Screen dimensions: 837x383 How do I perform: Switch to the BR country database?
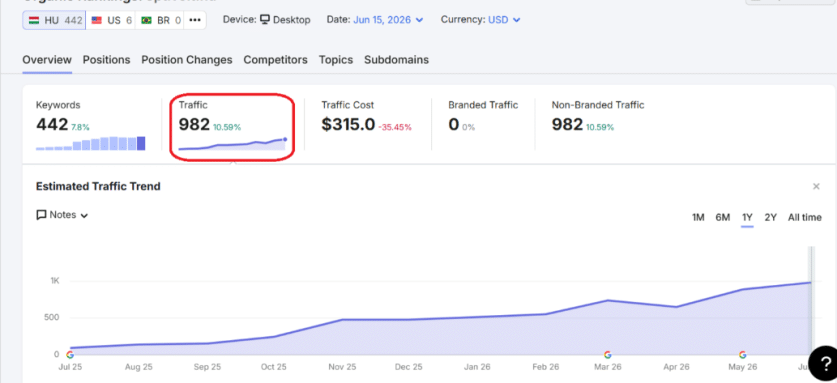[160, 20]
